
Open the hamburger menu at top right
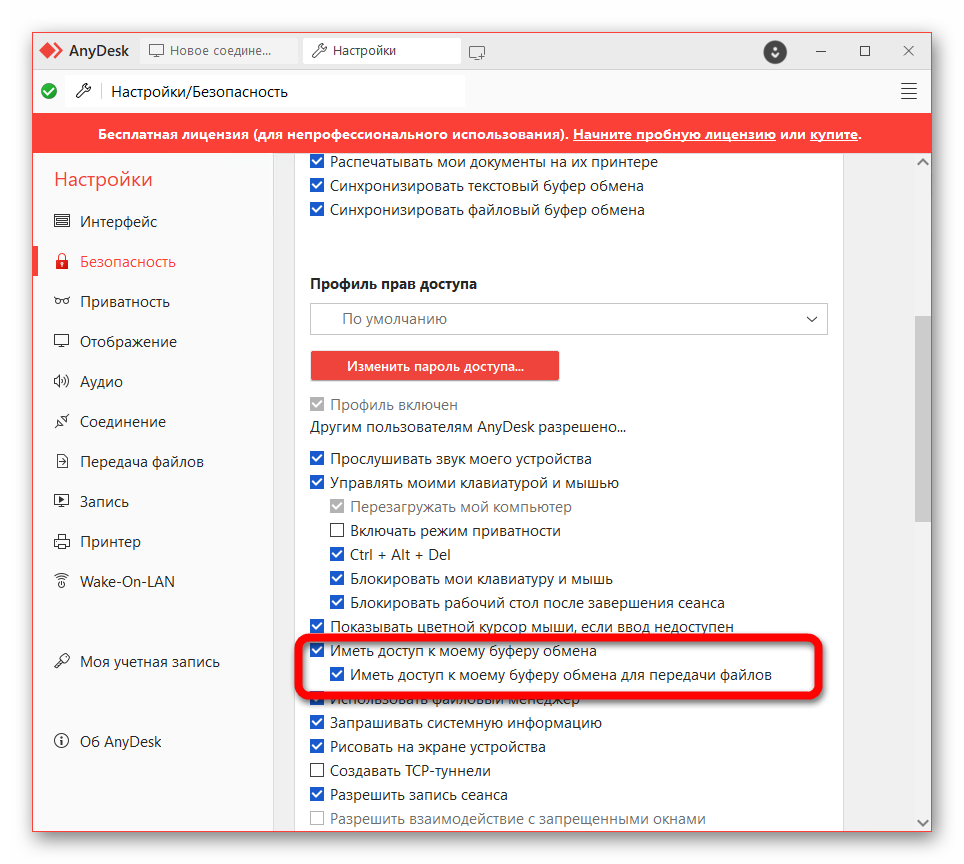pyautogui.click(x=908, y=92)
